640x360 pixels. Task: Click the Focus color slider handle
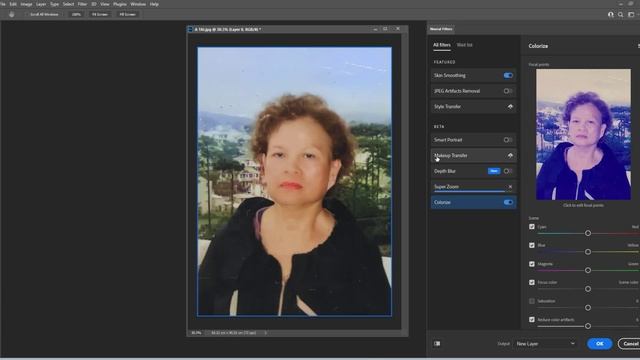point(588,289)
